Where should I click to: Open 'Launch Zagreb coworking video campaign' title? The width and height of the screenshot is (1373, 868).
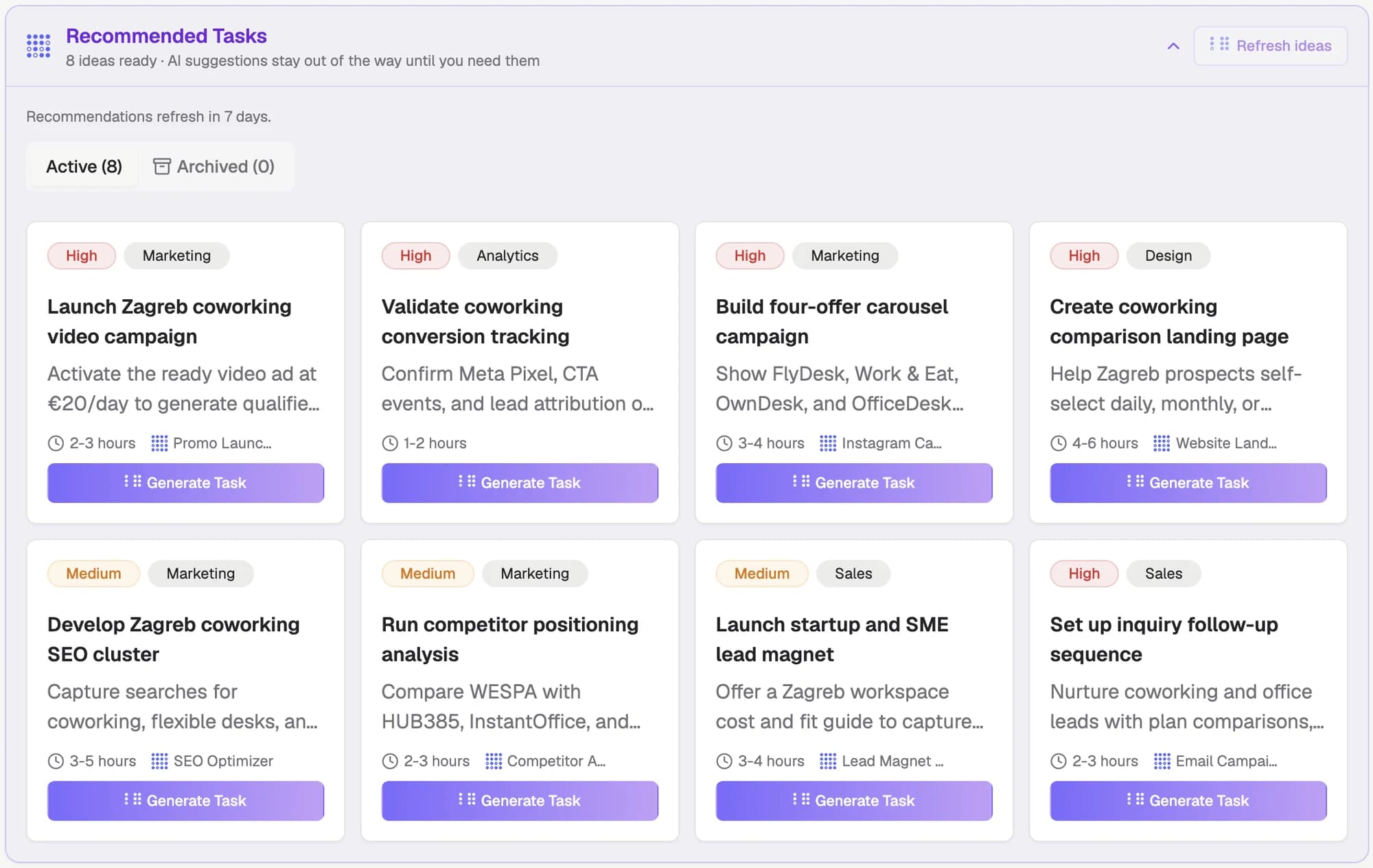pos(170,321)
